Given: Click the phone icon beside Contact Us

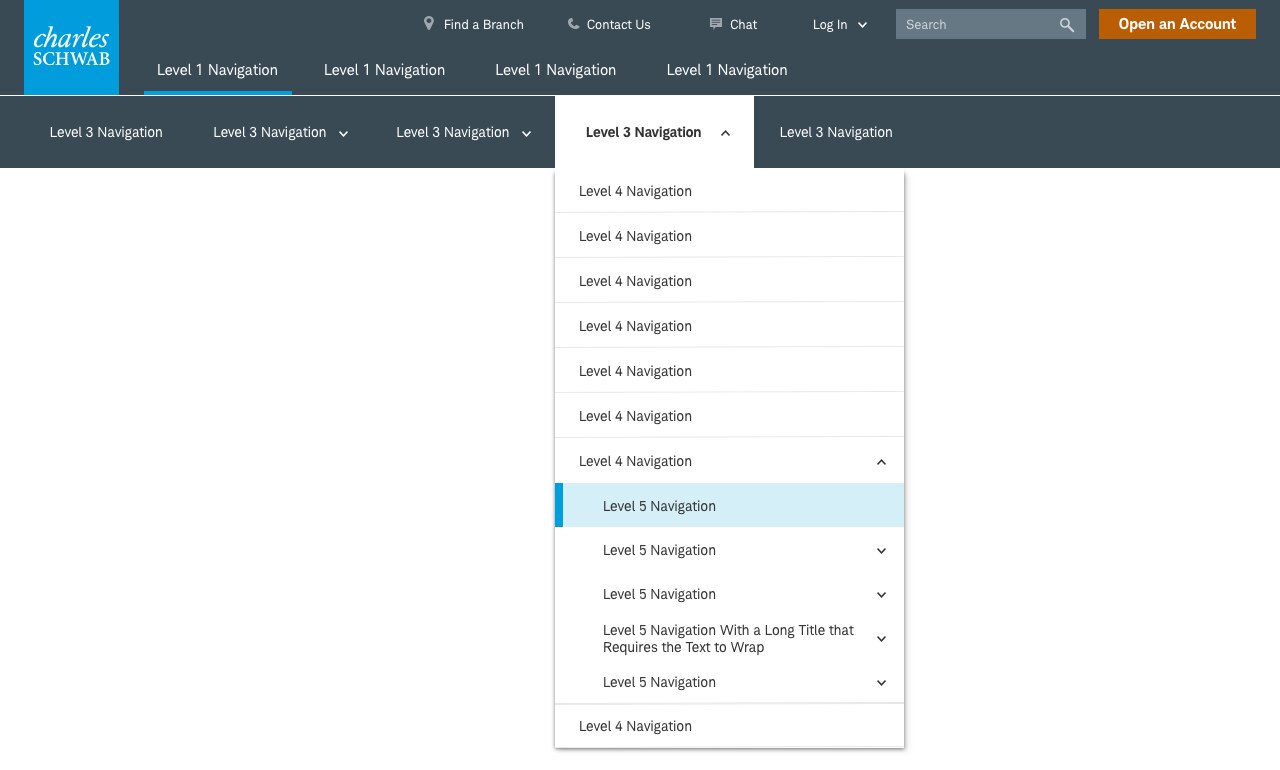Looking at the screenshot, I should [573, 23].
